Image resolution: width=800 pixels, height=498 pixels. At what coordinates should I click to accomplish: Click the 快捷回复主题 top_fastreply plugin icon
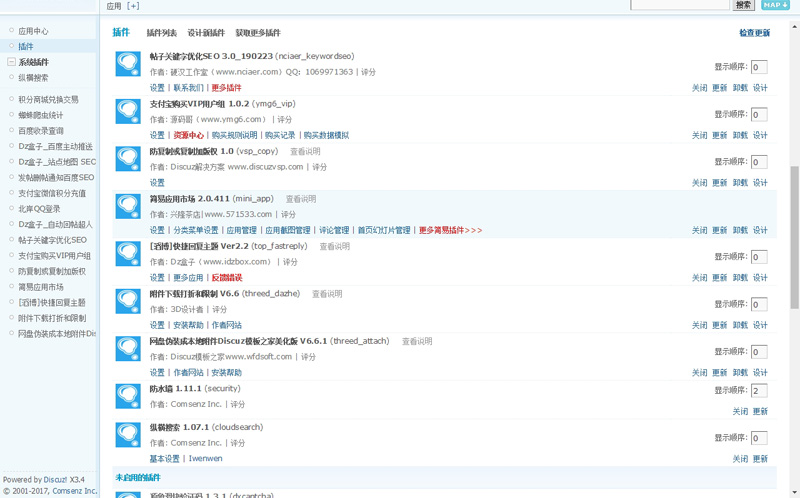(x=128, y=254)
